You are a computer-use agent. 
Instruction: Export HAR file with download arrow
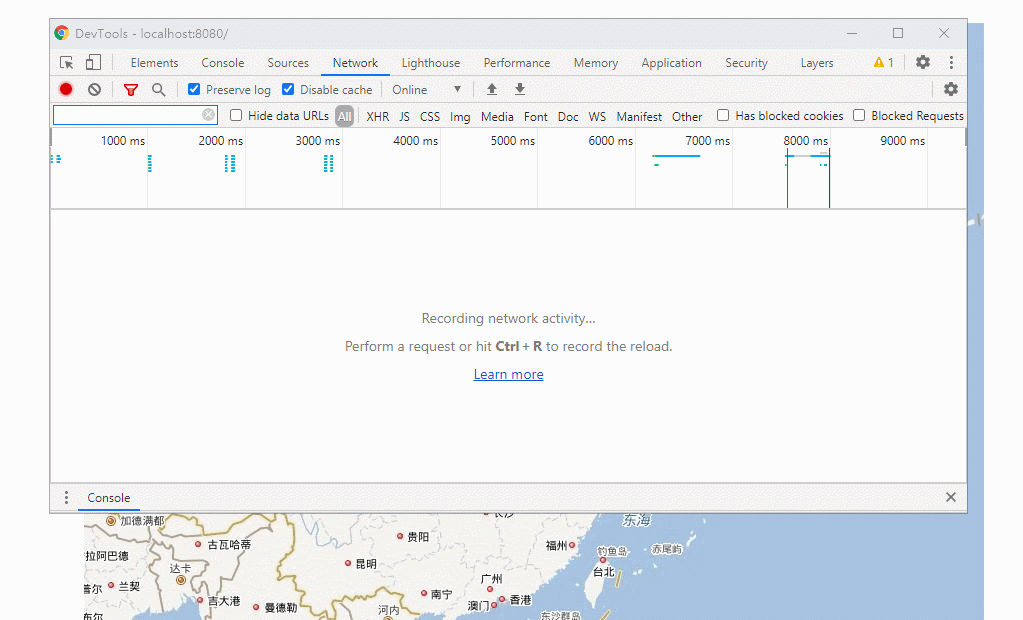point(519,89)
